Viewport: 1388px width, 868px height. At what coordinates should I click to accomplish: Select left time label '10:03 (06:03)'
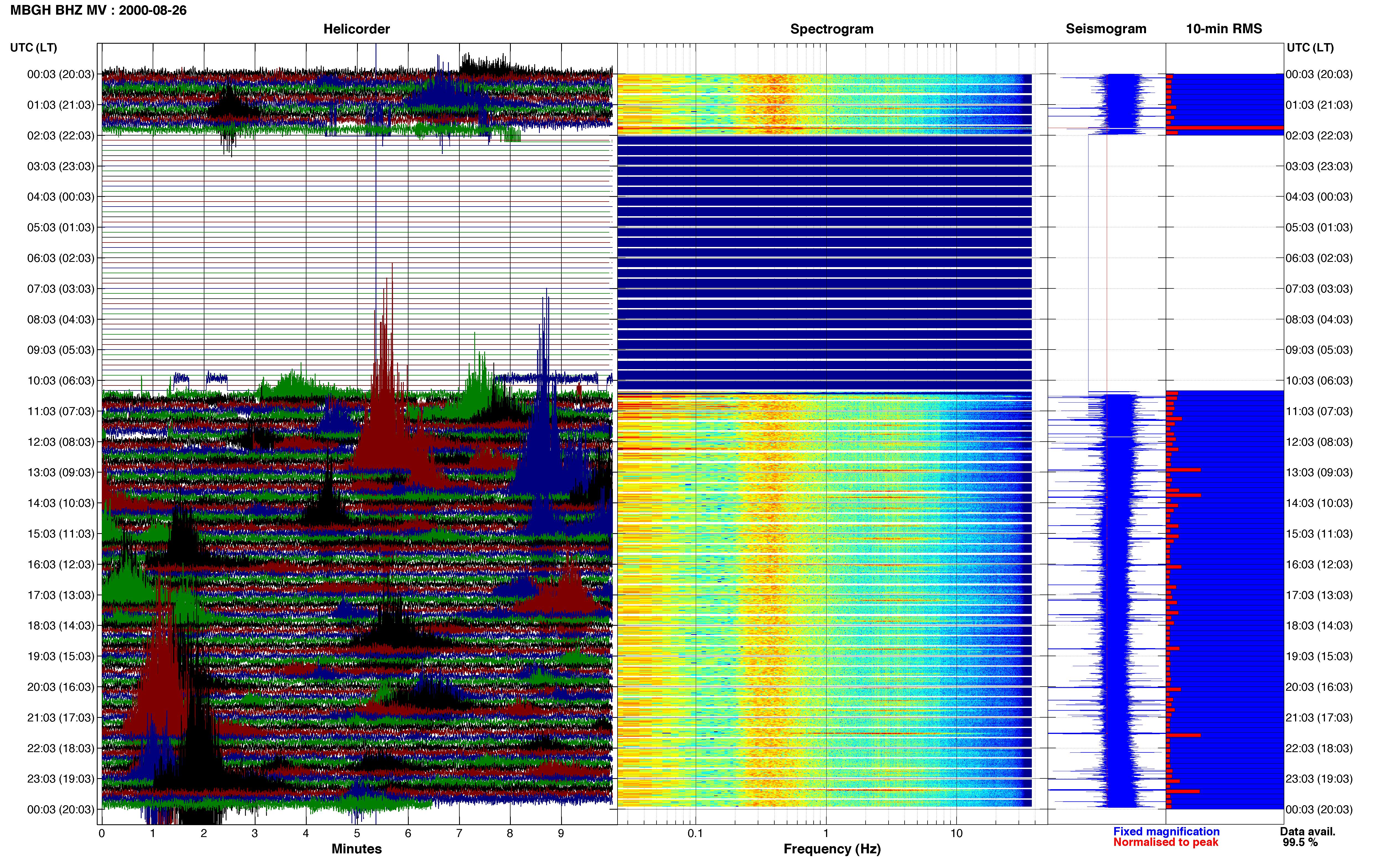[x=60, y=380]
